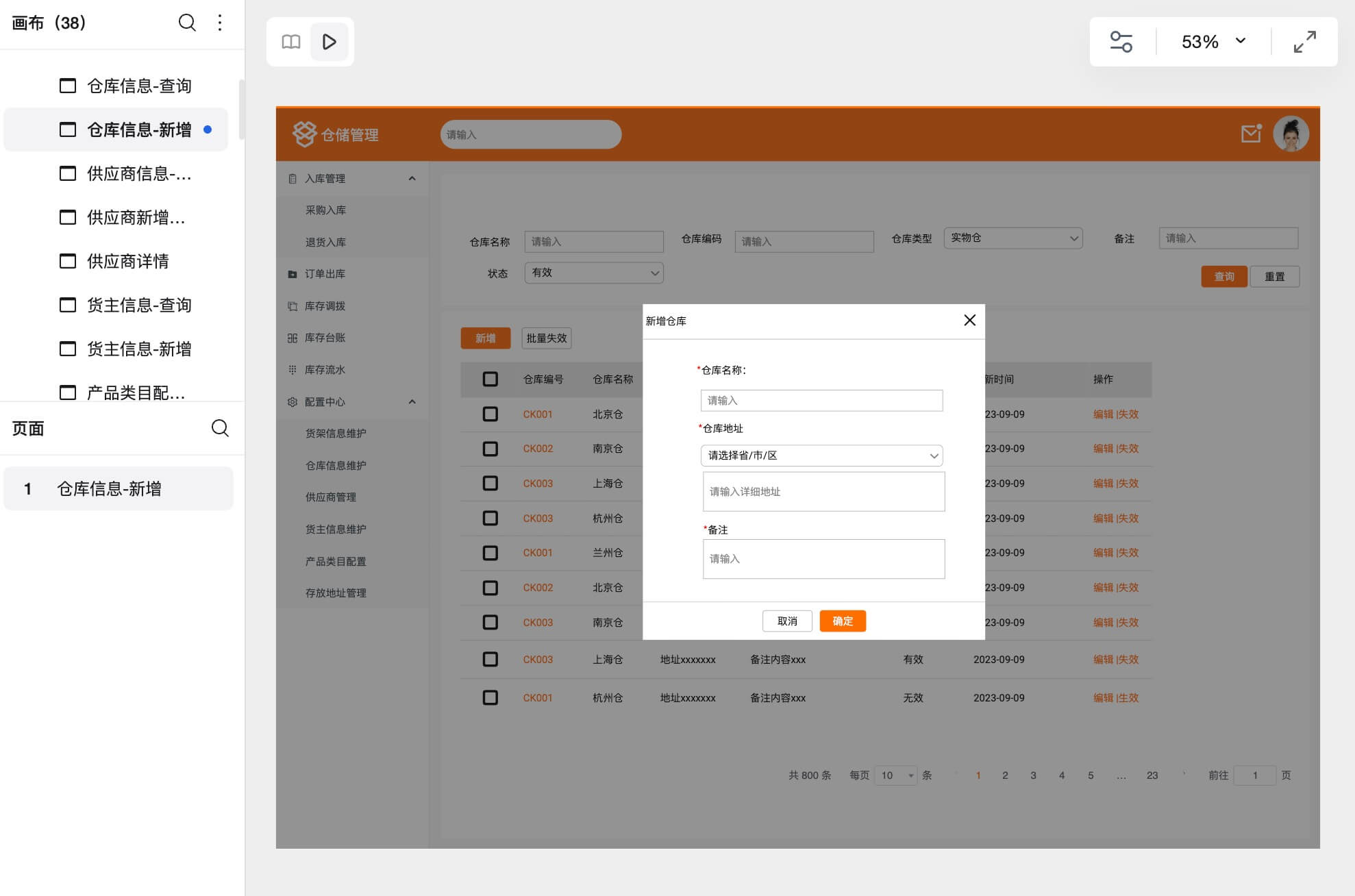Click the 取消 button in the dialog
The height and width of the screenshot is (896, 1355).
coord(787,621)
